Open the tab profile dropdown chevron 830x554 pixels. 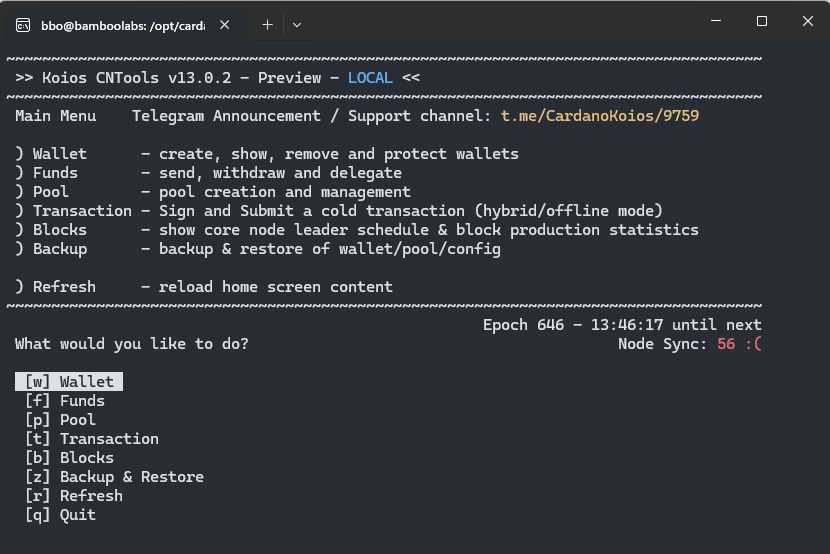297,25
